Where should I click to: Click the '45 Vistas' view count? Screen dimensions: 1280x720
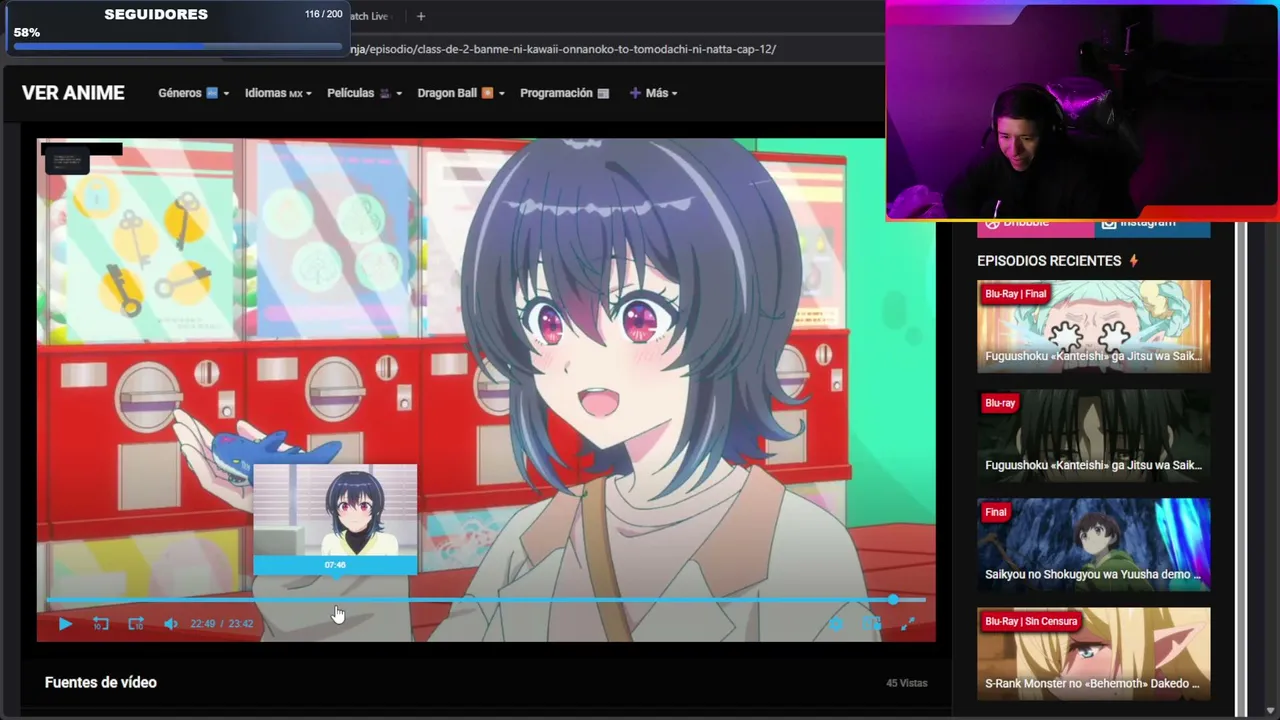(907, 683)
